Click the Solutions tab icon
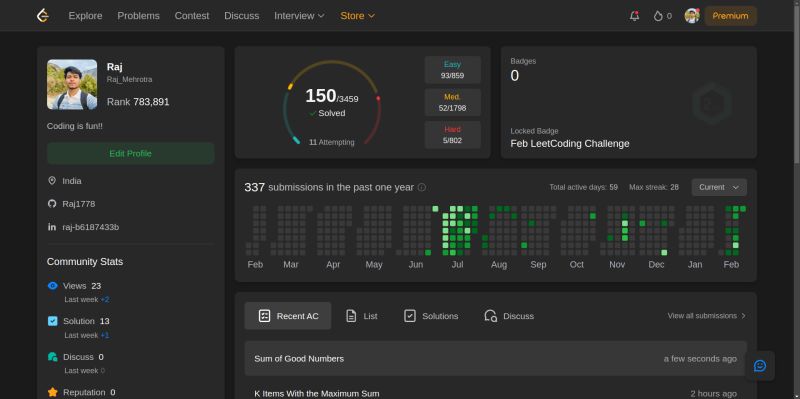This screenshot has height=399, width=800. pyautogui.click(x=410, y=316)
